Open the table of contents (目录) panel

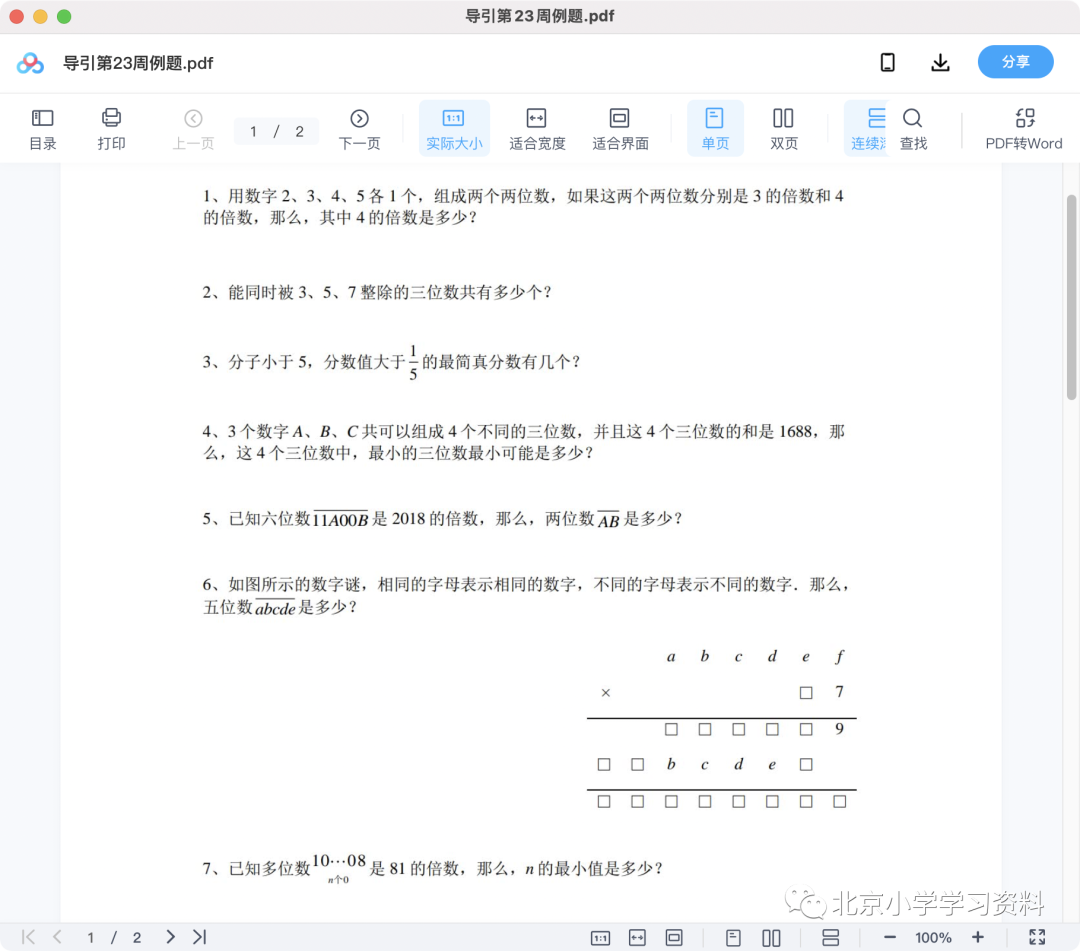coord(43,129)
